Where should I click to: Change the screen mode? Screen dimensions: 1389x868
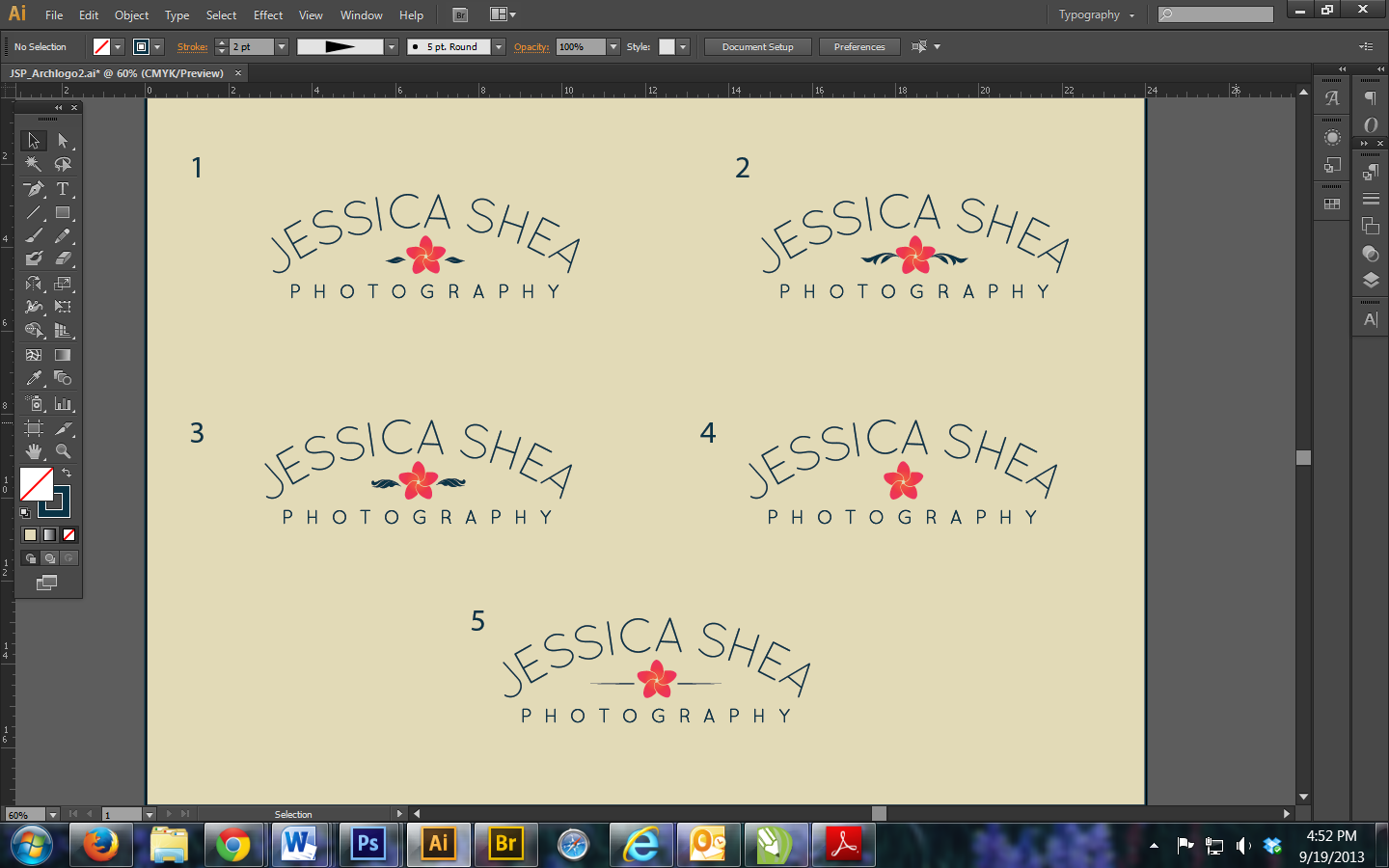pyautogui.click(x=46, y=583)
